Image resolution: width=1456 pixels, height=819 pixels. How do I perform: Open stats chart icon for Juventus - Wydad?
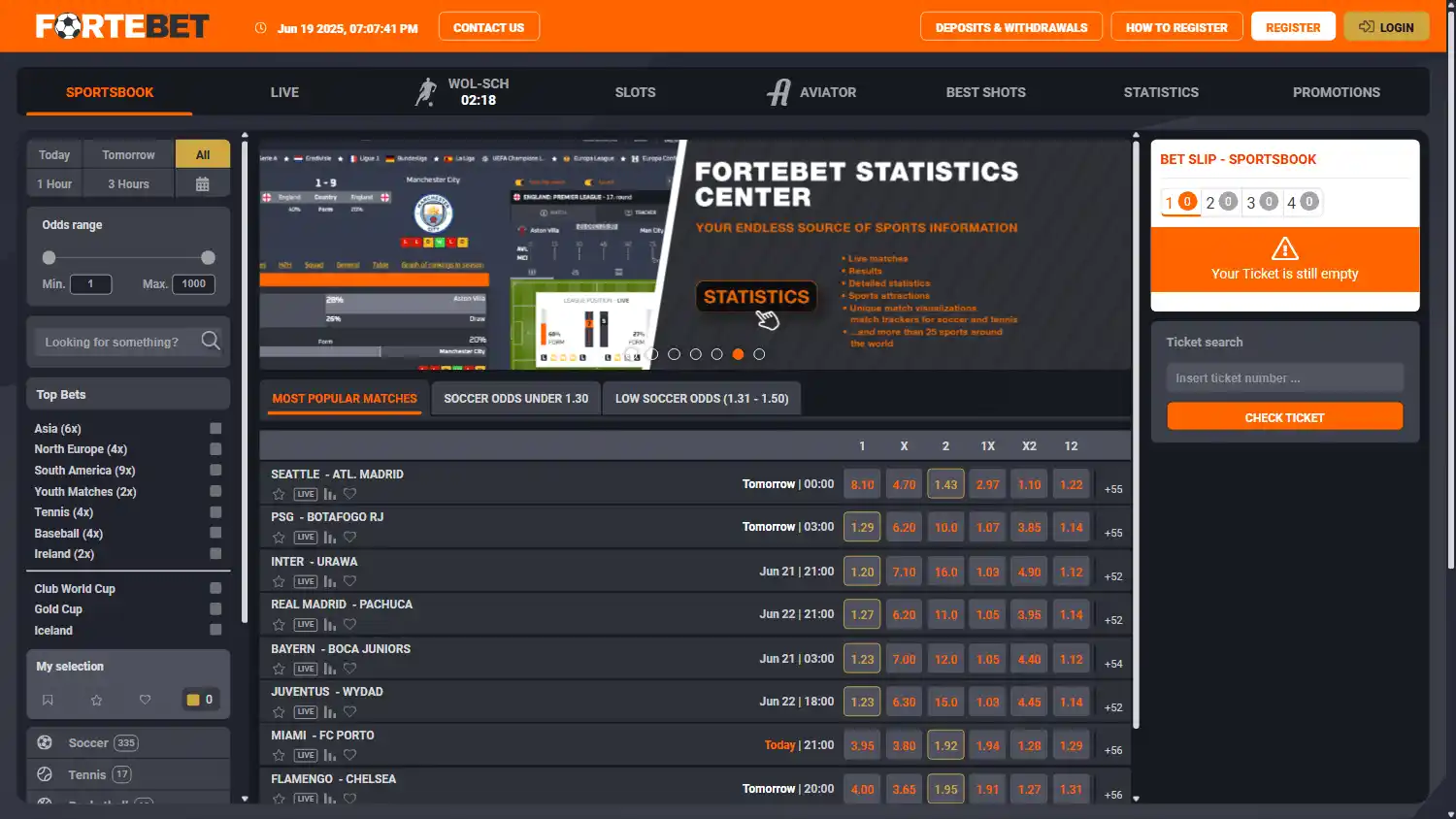[330, 711]
